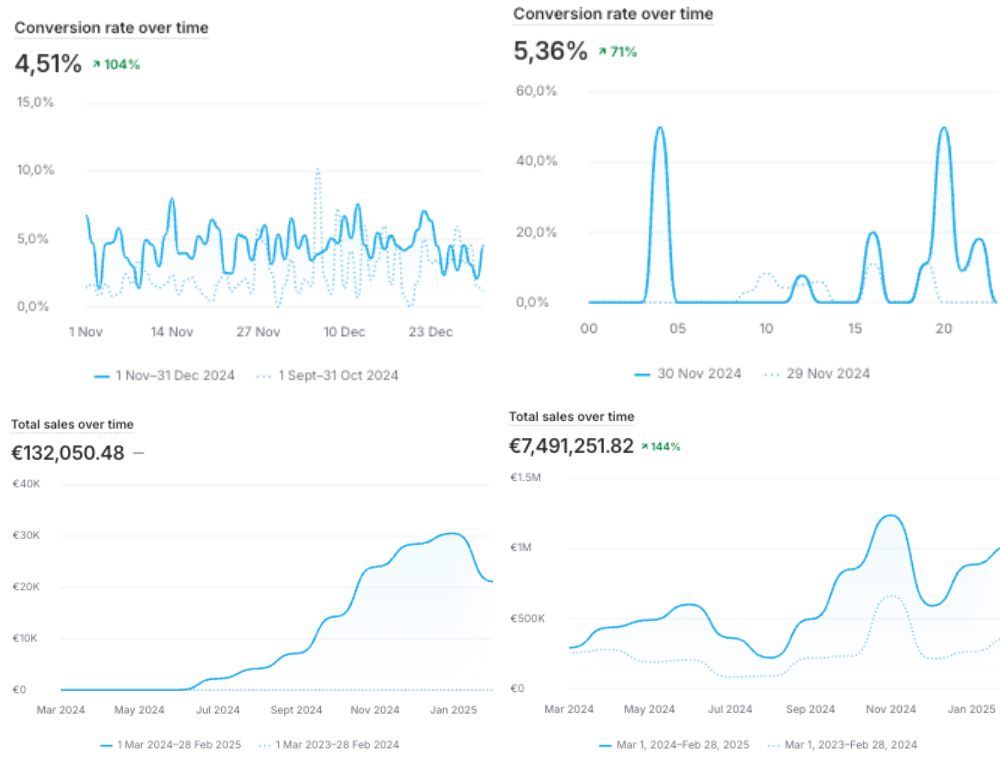Click the no-change dash next to €132,050.48
Viewport: 1000px width, 765px height.
[x=138, y=453]
